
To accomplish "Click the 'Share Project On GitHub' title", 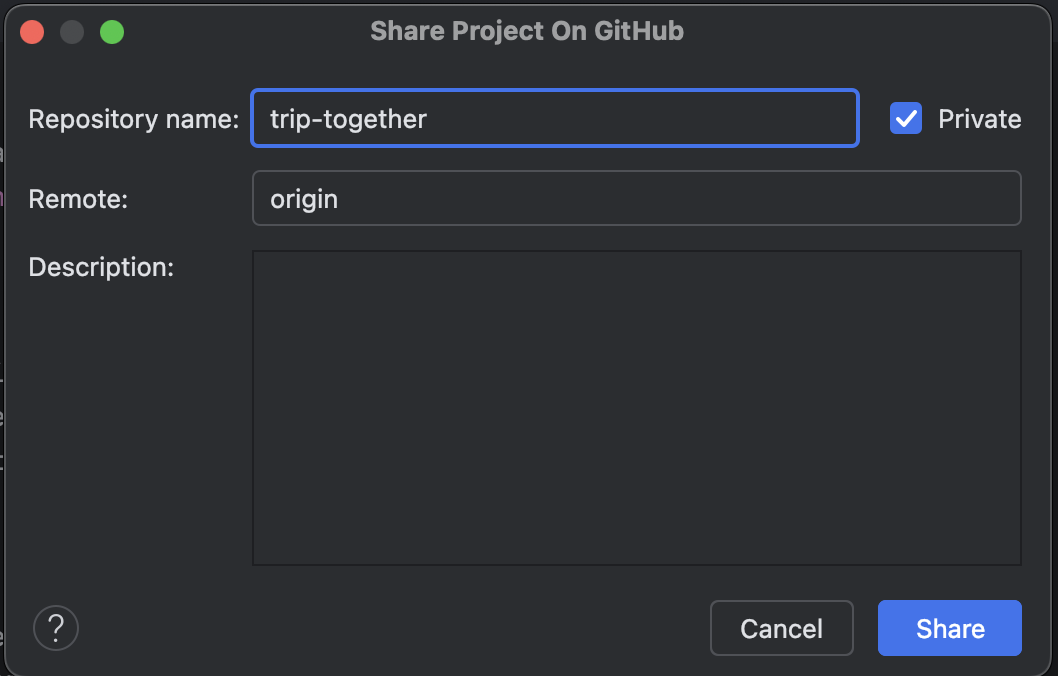I will coord(527,31).
